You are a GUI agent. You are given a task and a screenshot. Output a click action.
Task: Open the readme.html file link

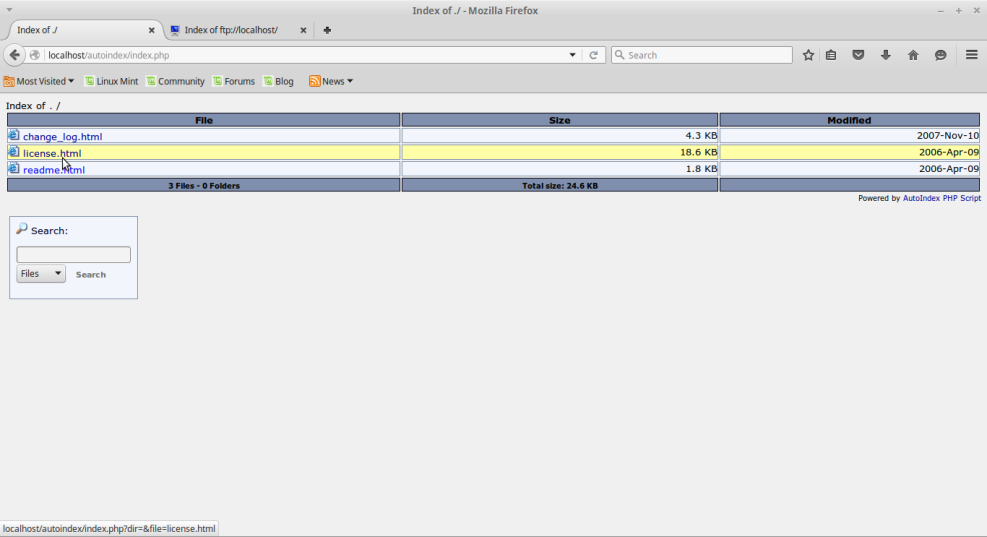tap(54, 170)
